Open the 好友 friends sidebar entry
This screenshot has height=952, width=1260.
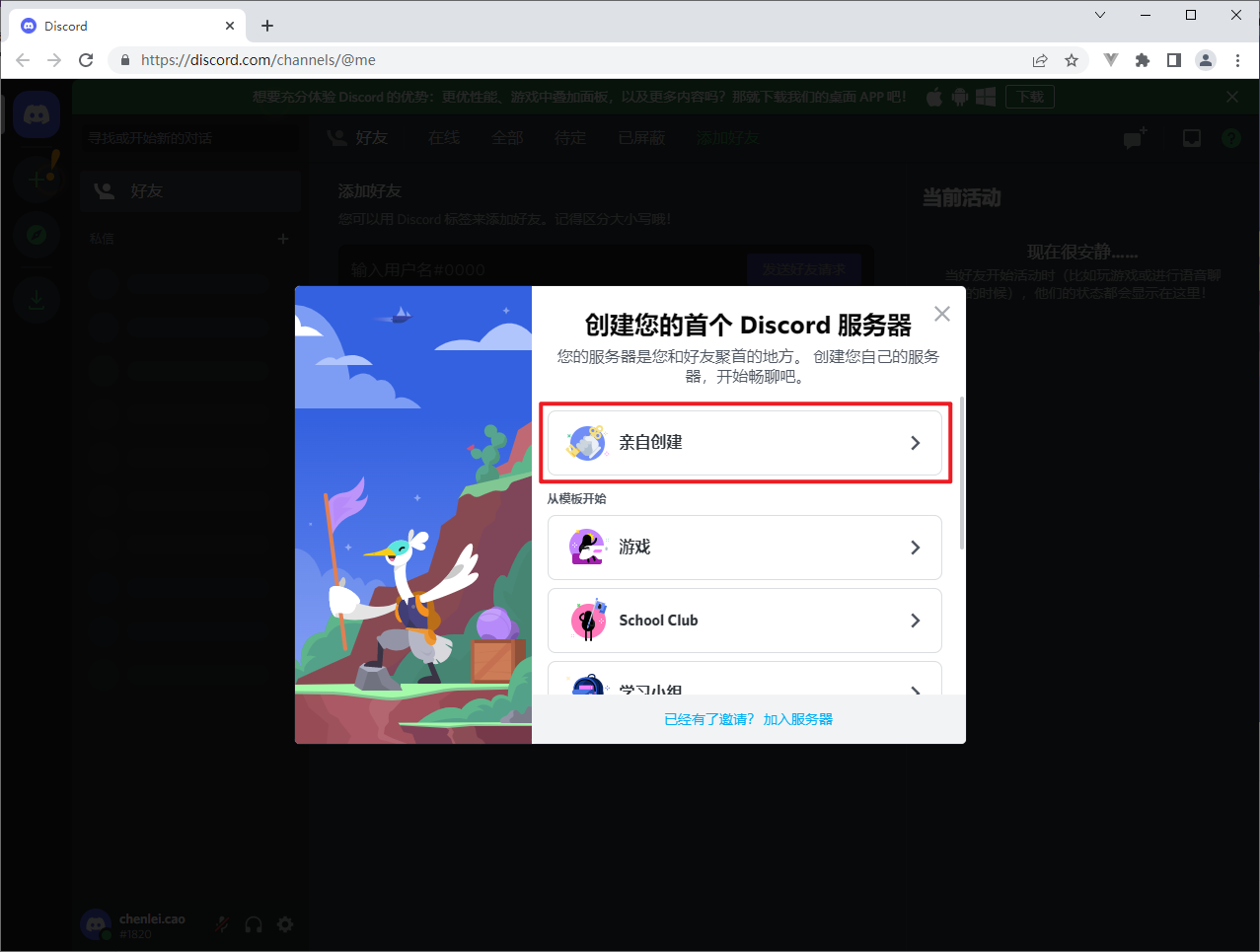tap(190, 191)
